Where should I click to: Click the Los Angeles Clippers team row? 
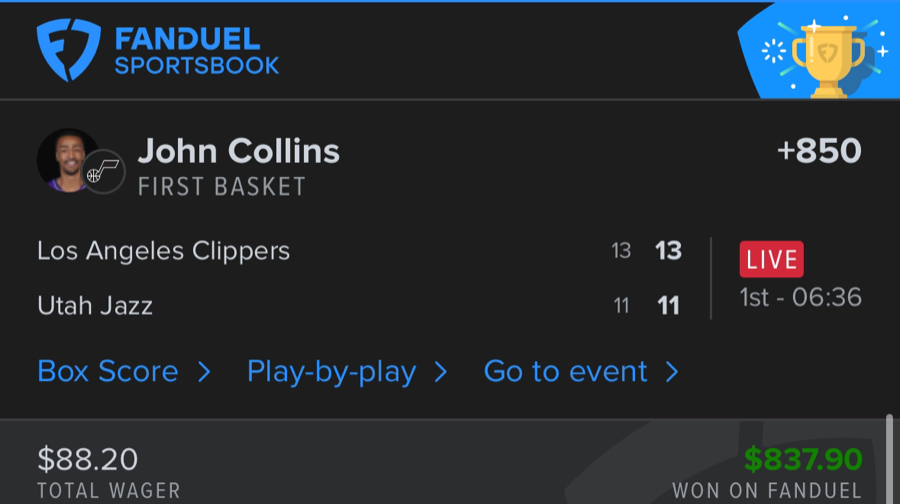pyautogui.click(x=164, y=250)
